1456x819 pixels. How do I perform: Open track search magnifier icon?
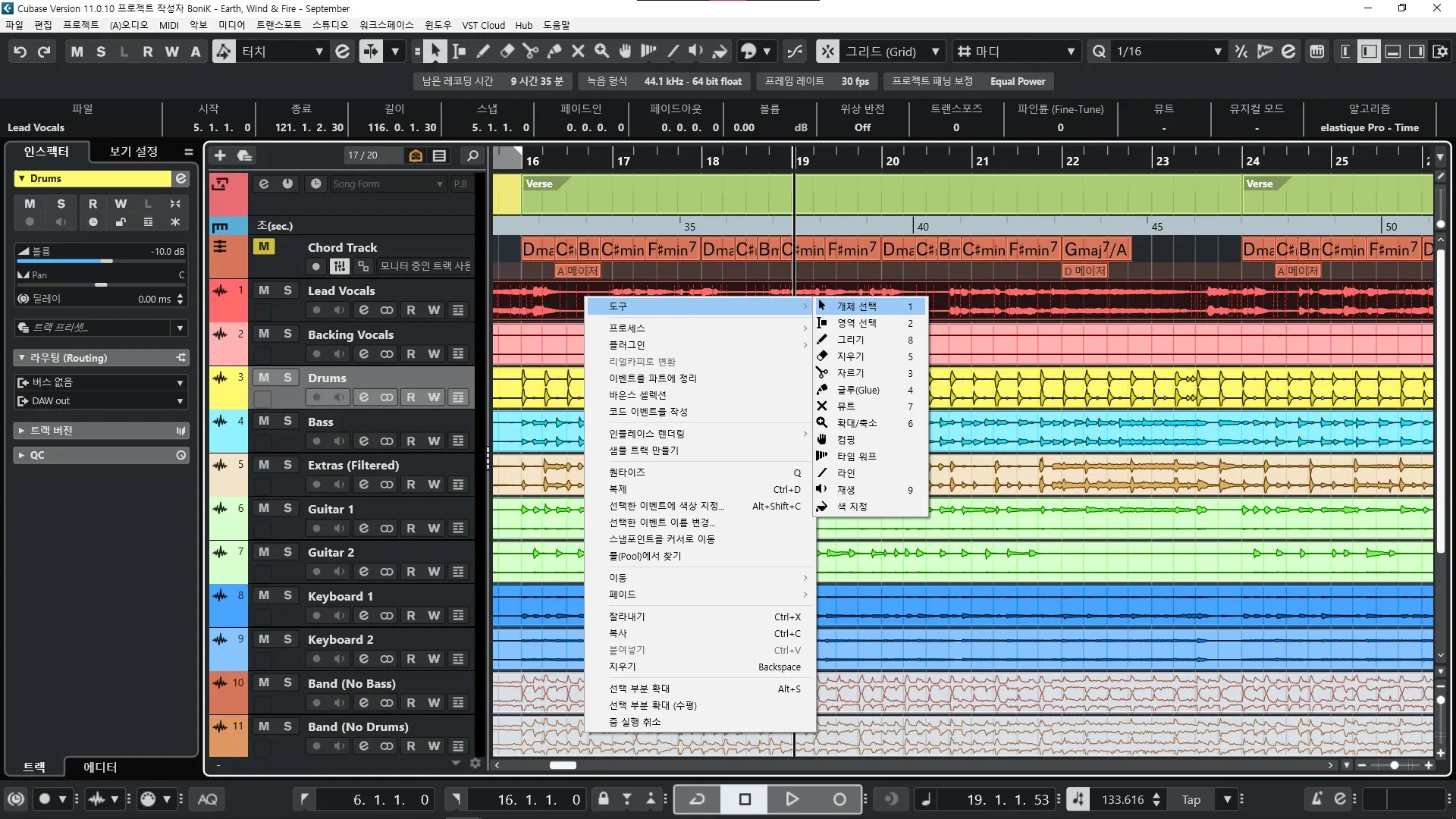472,155
